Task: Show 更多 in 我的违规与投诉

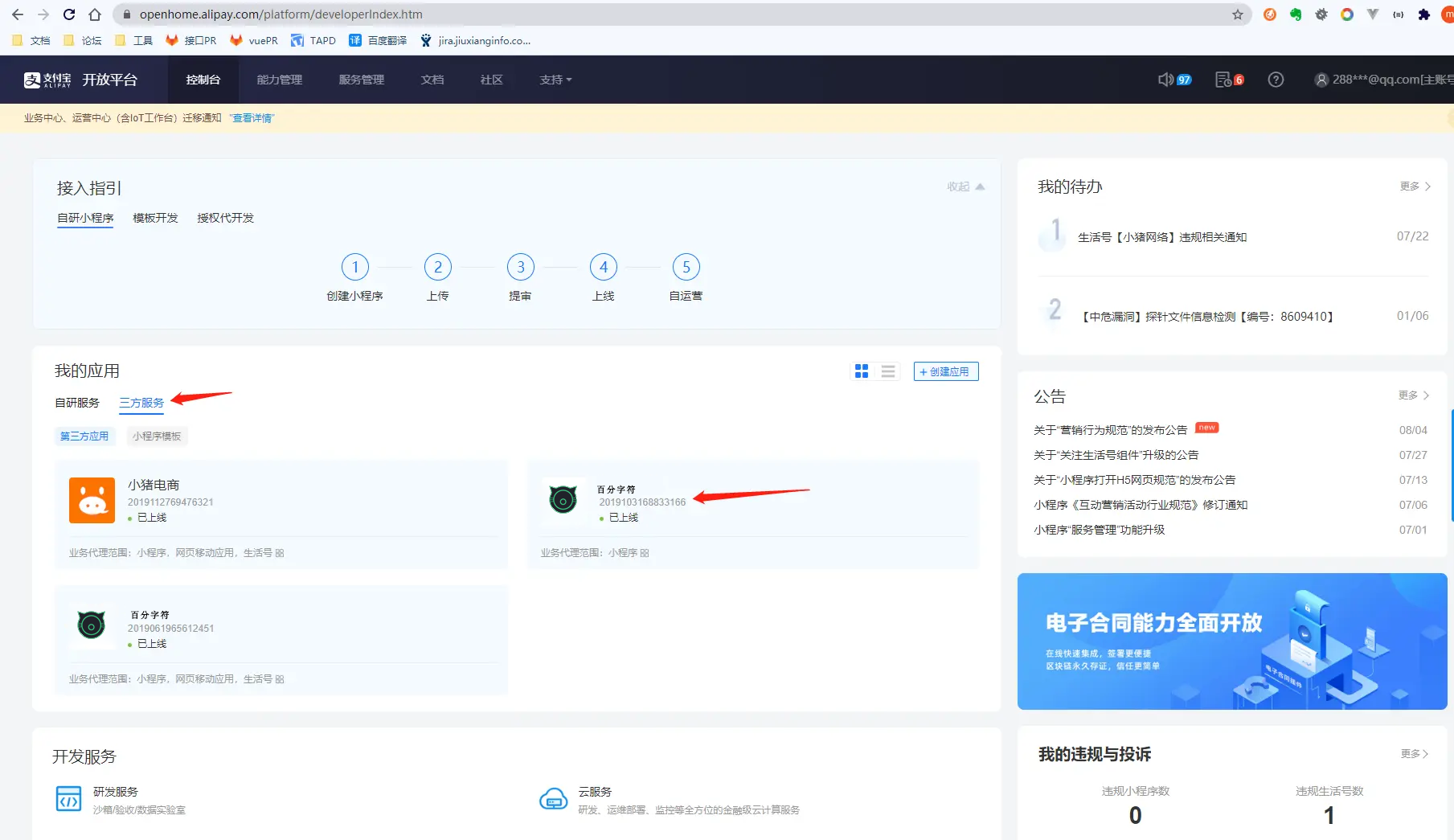Action: click(x=1414, y=753)
